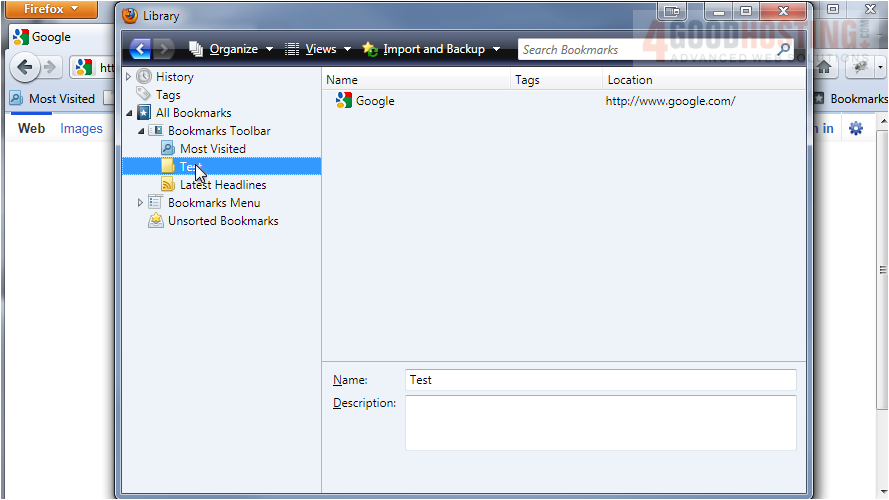The height and width of the screenshot is (500, 889).
Task: Select the Most Visited smart folder icon
Action: [168, 148]
